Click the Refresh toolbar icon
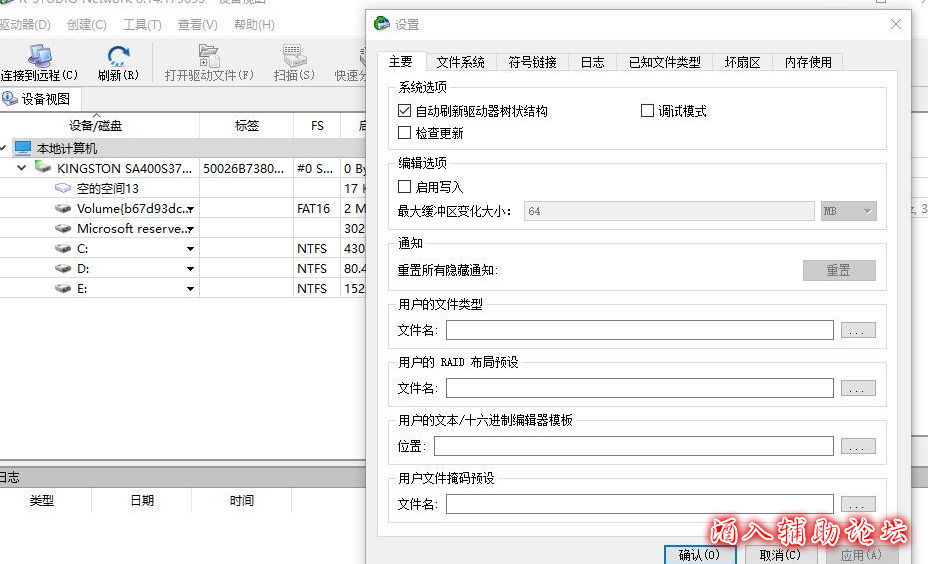928x564 pixels. click(118, 56)
